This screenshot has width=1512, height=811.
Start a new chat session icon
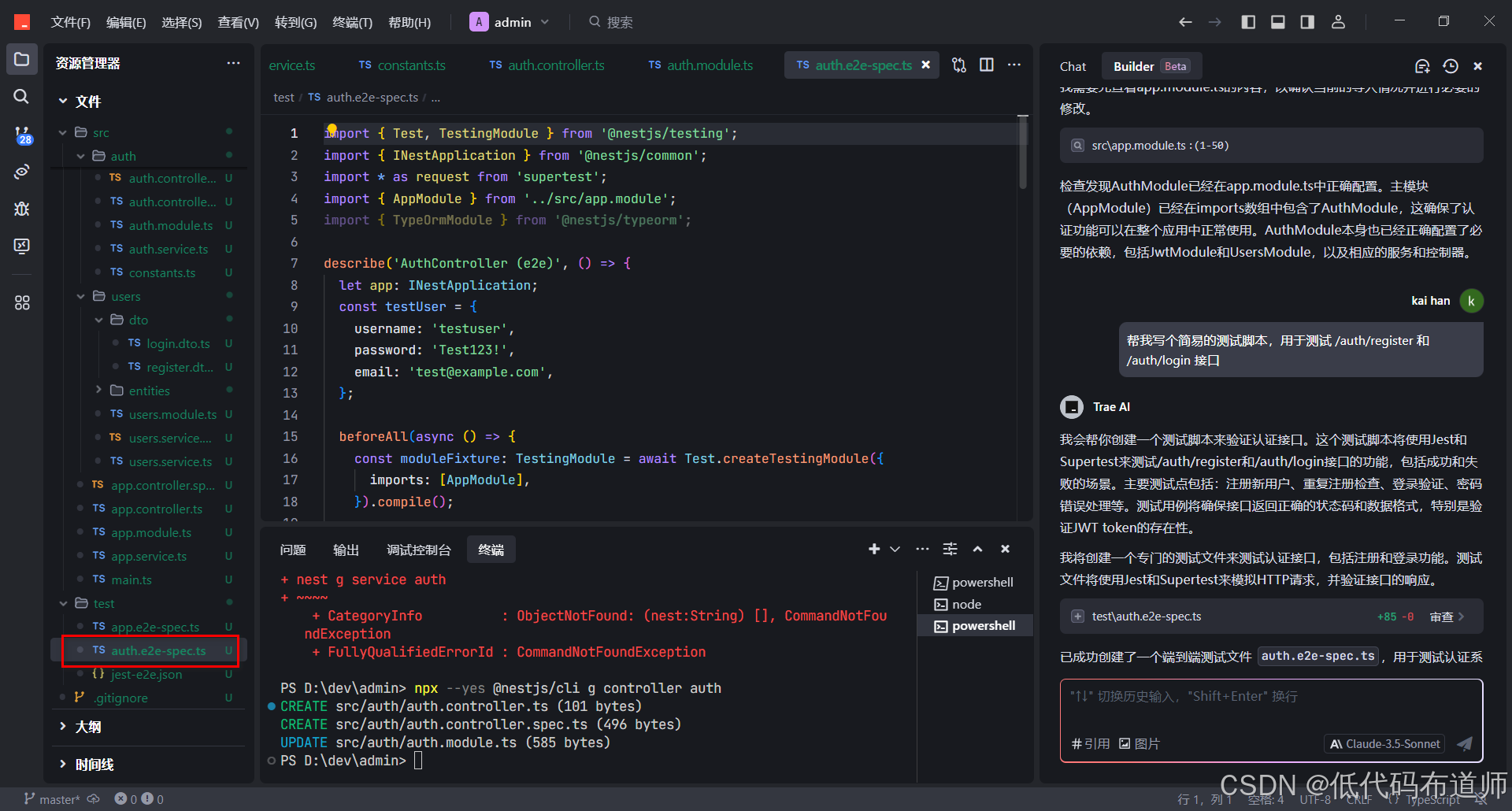pos(1422,66)
